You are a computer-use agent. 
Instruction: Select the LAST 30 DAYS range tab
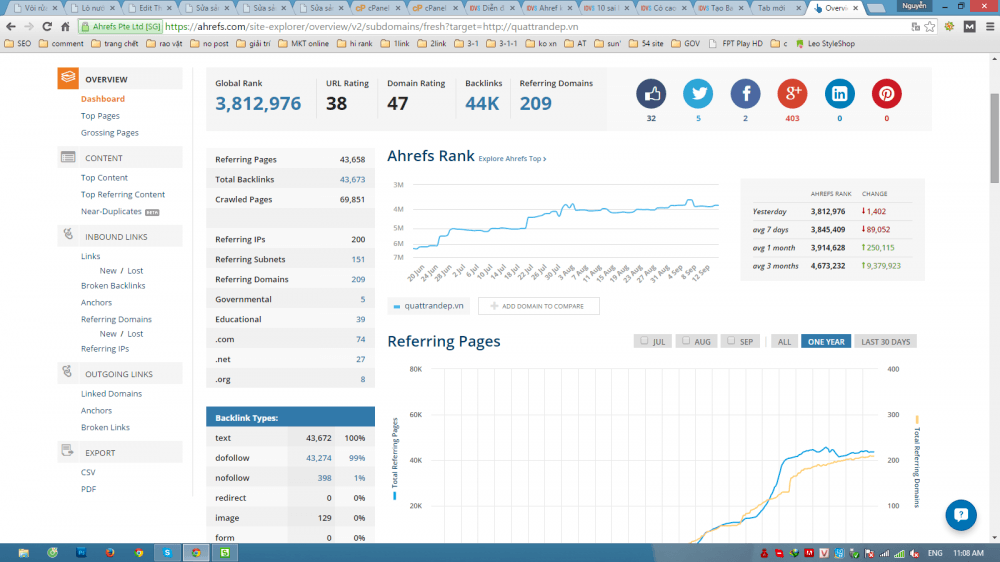885,342
